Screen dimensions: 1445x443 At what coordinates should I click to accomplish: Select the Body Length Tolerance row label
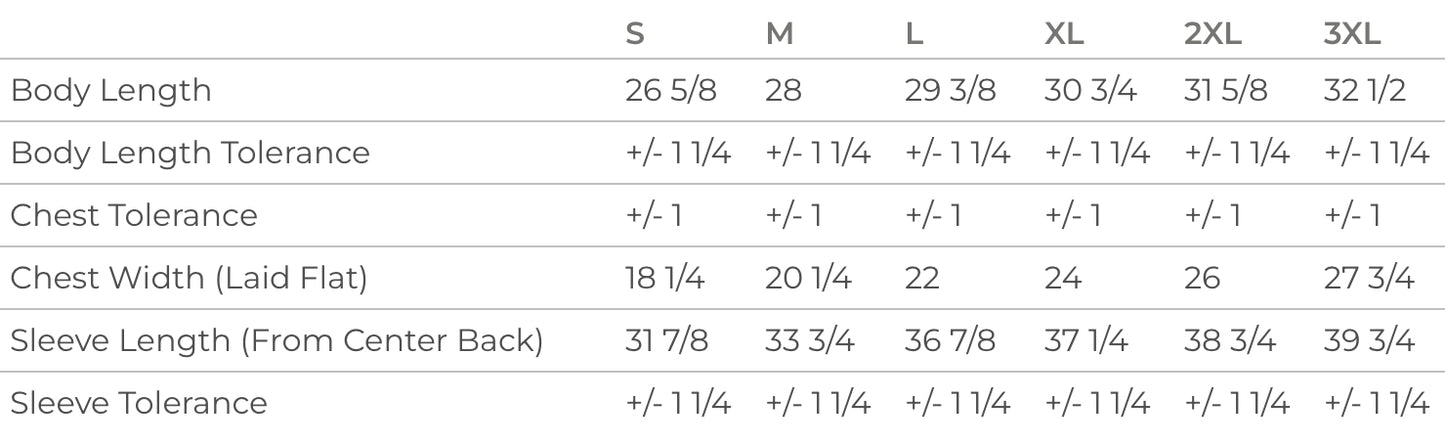190,153
